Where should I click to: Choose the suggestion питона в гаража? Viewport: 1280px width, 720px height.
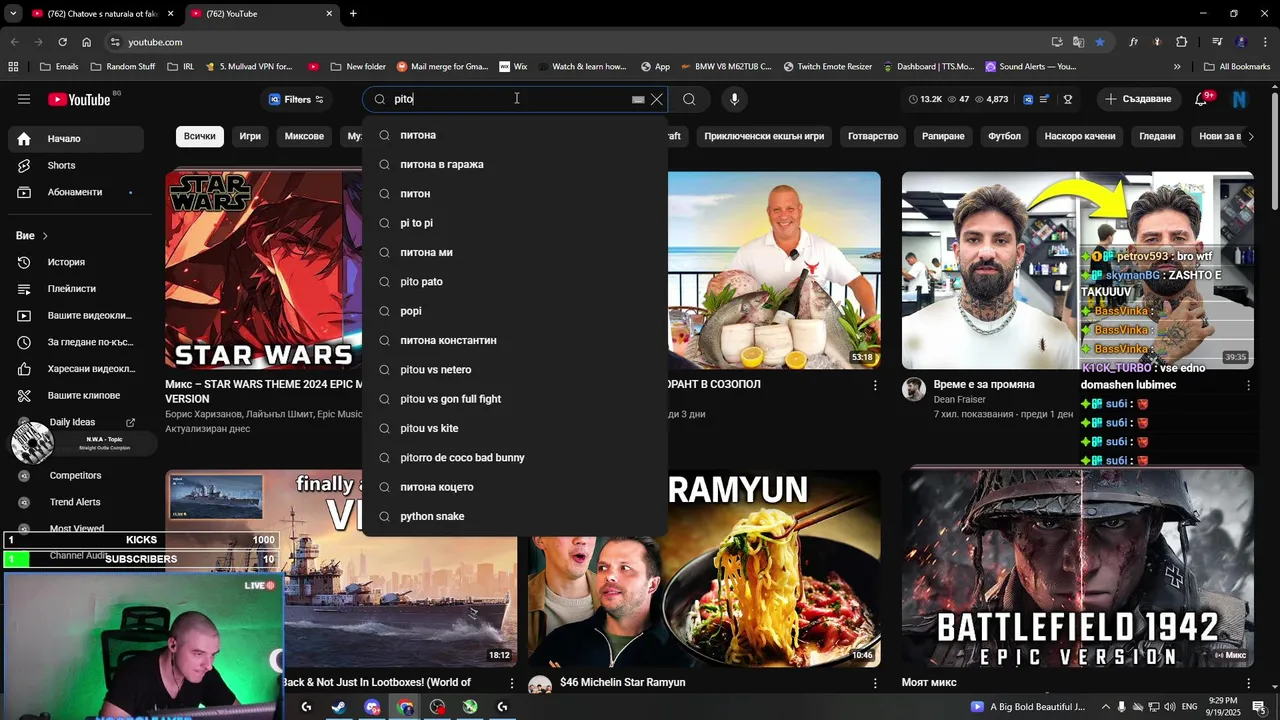[x=515, y=164]
